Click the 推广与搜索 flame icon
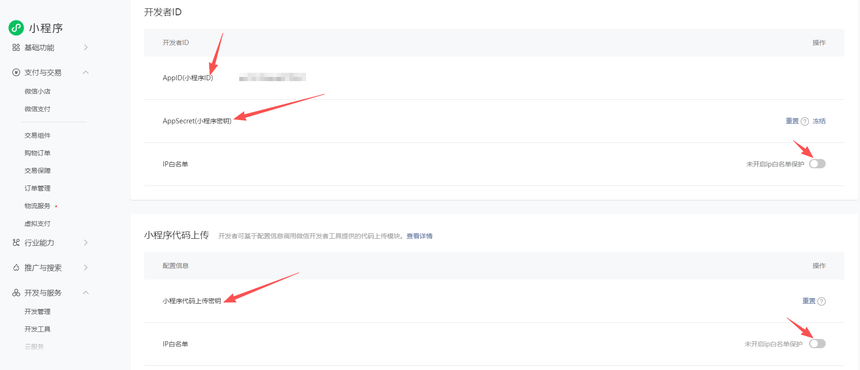The image size is (860, 370). [x=16, y=268]
